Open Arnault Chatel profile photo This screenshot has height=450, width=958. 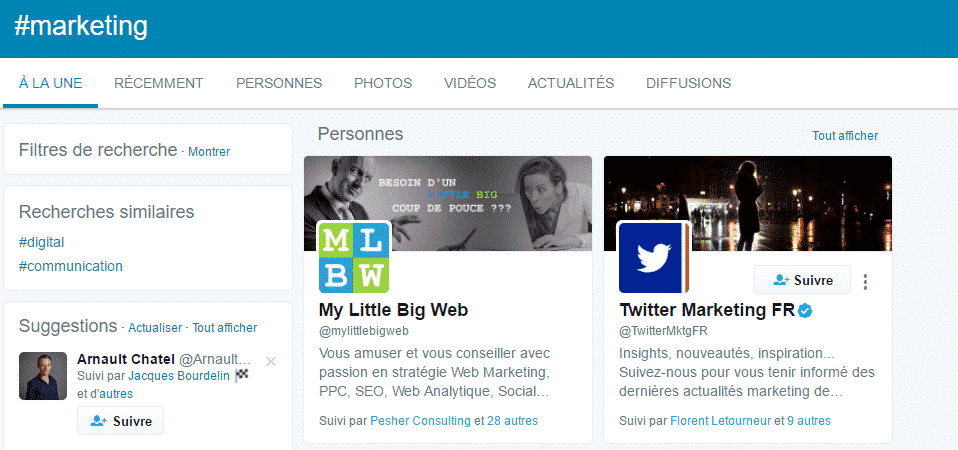[43, 376]
